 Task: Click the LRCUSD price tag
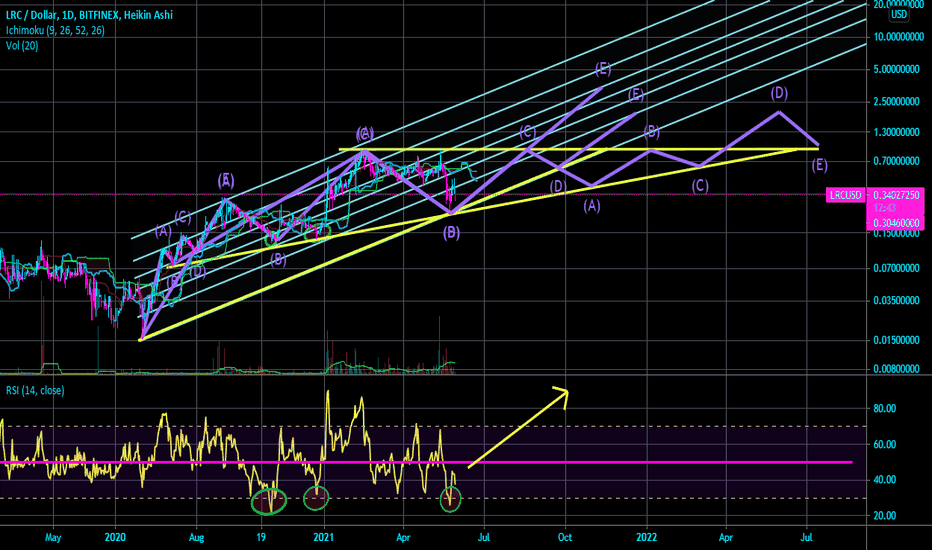[845, 195]
